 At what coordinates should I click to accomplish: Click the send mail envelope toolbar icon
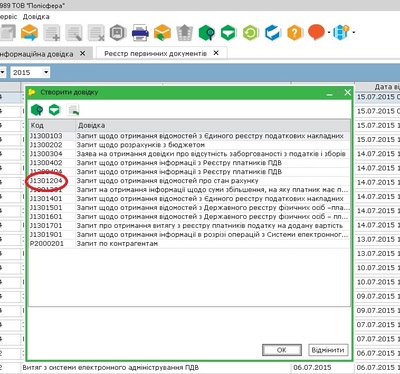pyautogui.click(x=29, y=33)
